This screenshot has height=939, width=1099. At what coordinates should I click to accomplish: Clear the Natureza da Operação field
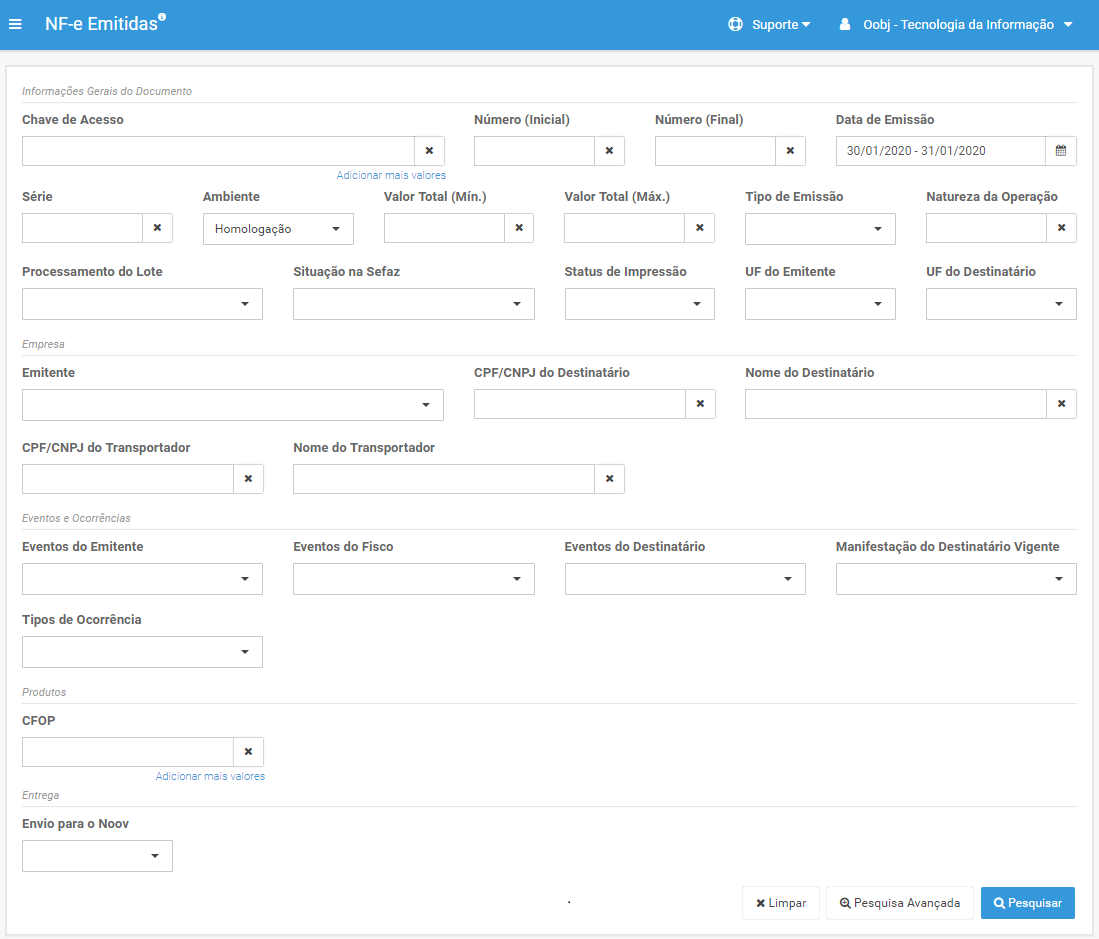click(1062, 228)
